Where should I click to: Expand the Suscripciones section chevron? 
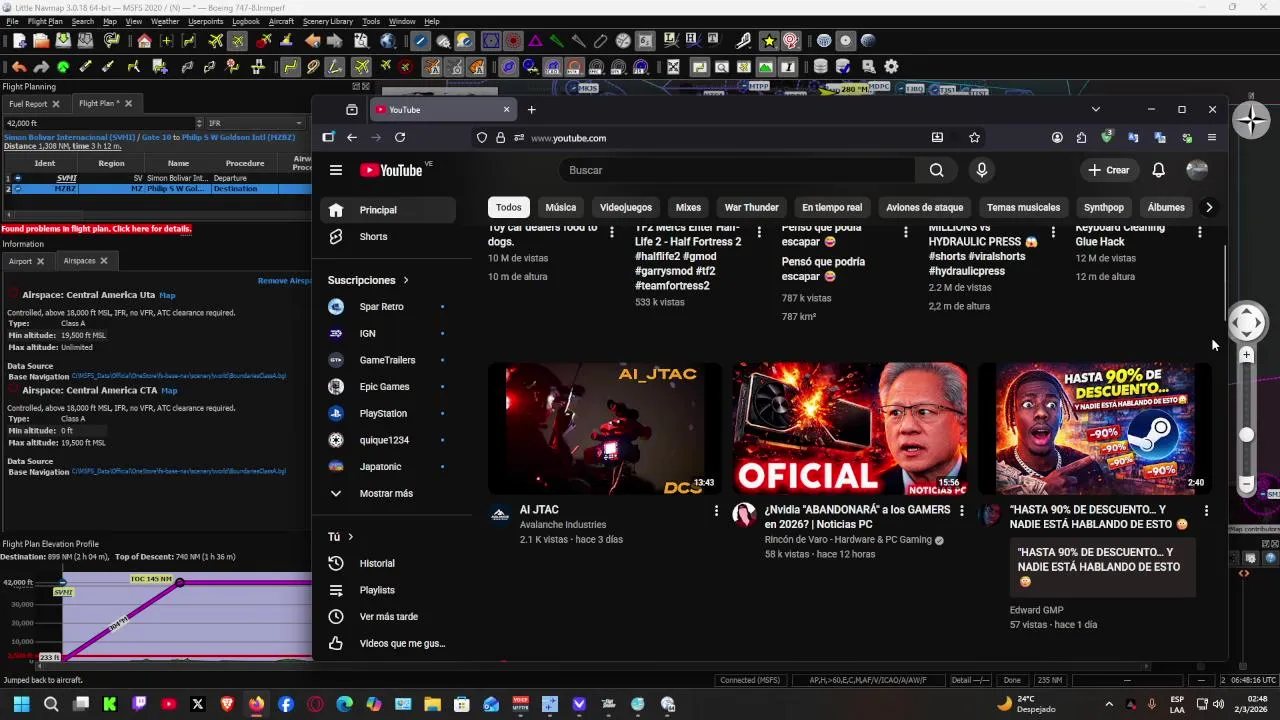tap(405, 280)
